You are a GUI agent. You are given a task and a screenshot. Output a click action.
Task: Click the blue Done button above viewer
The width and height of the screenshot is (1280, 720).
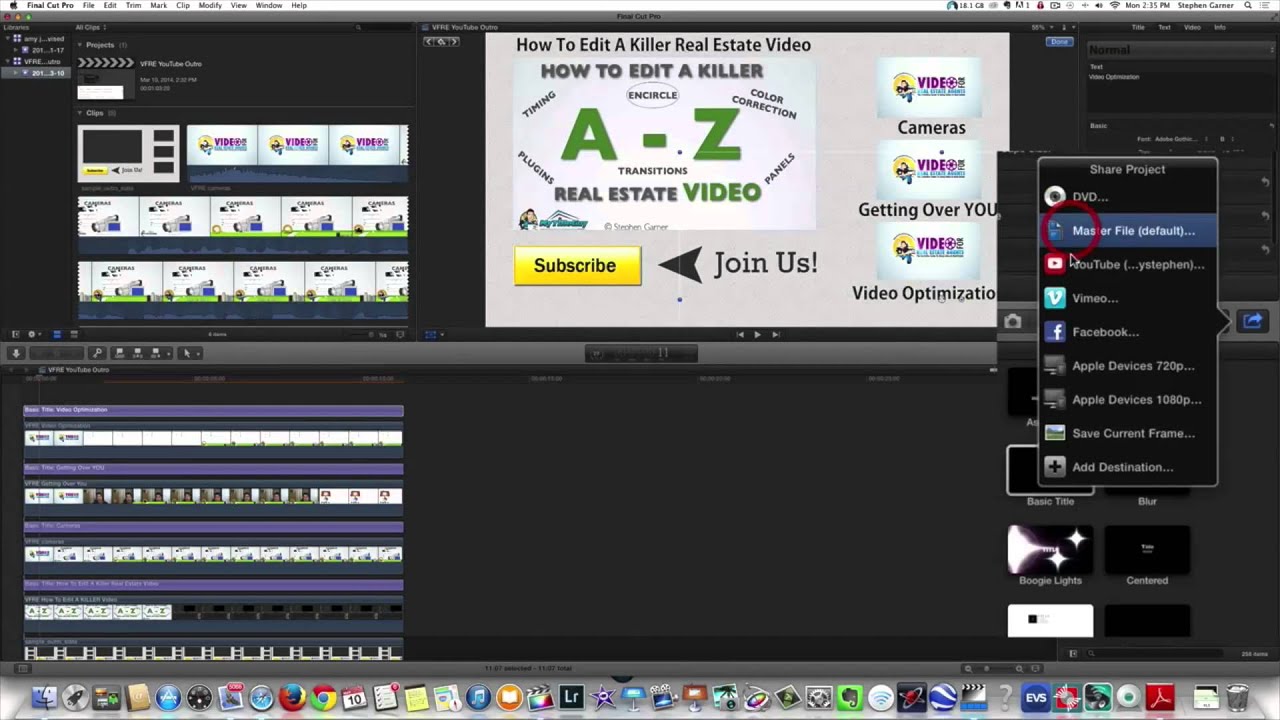pyautogui.click(x=1059, y=42)
